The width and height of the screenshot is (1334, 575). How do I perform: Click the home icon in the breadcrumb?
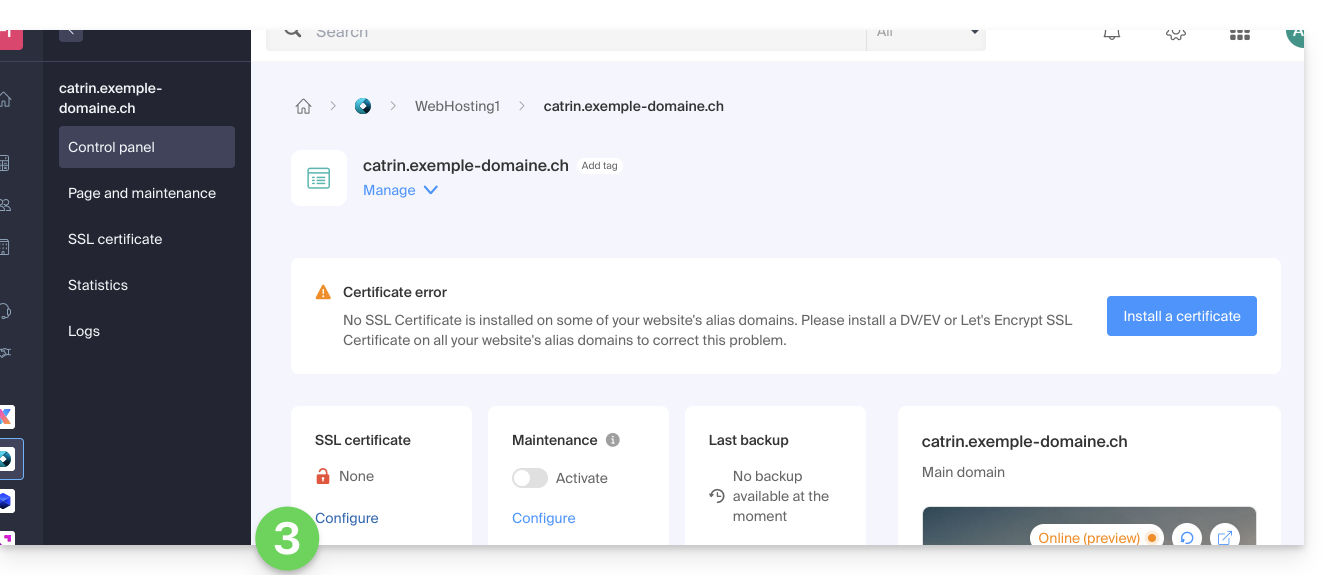coord(303,106)
